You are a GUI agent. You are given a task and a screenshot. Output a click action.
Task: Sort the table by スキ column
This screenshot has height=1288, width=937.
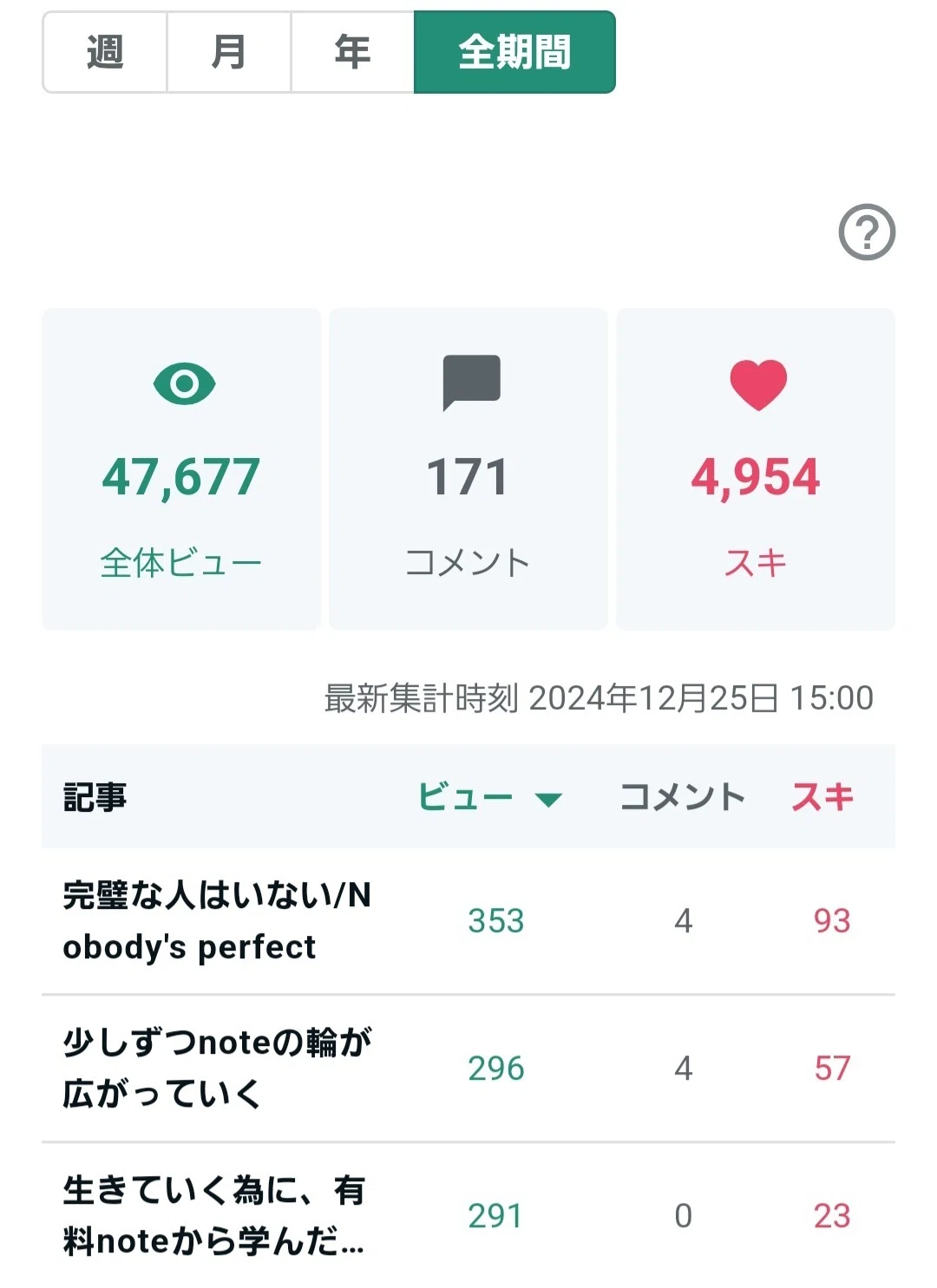coord(822,796)
